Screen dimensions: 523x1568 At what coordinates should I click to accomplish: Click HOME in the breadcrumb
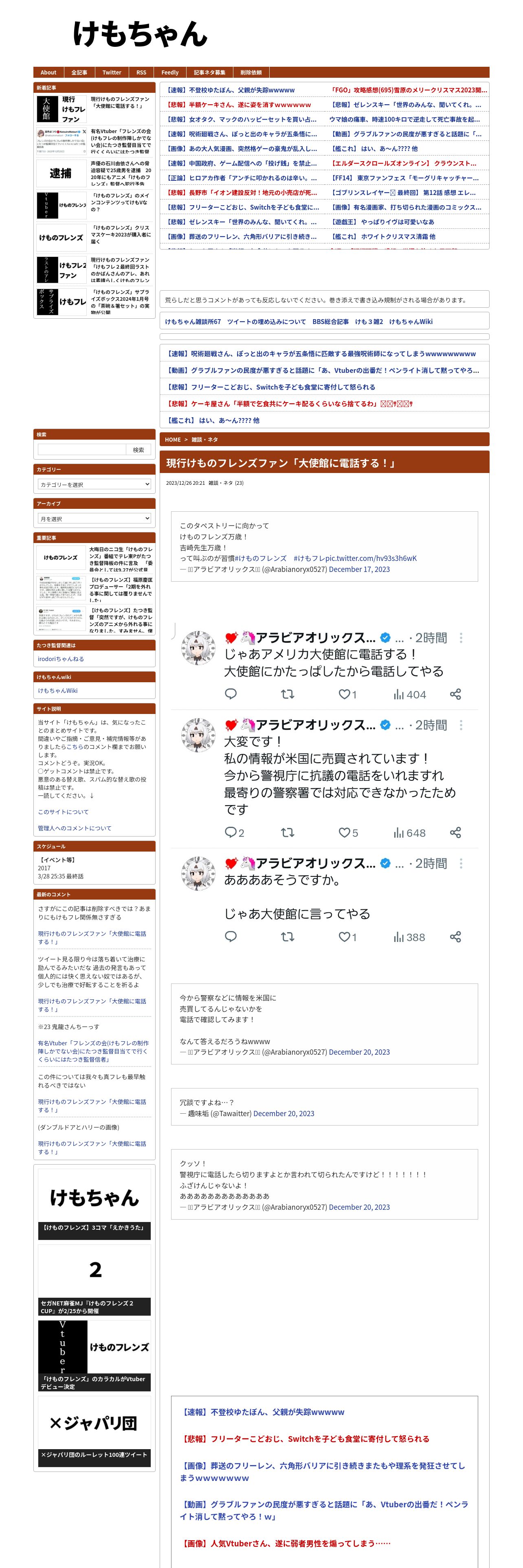point(173,440)
